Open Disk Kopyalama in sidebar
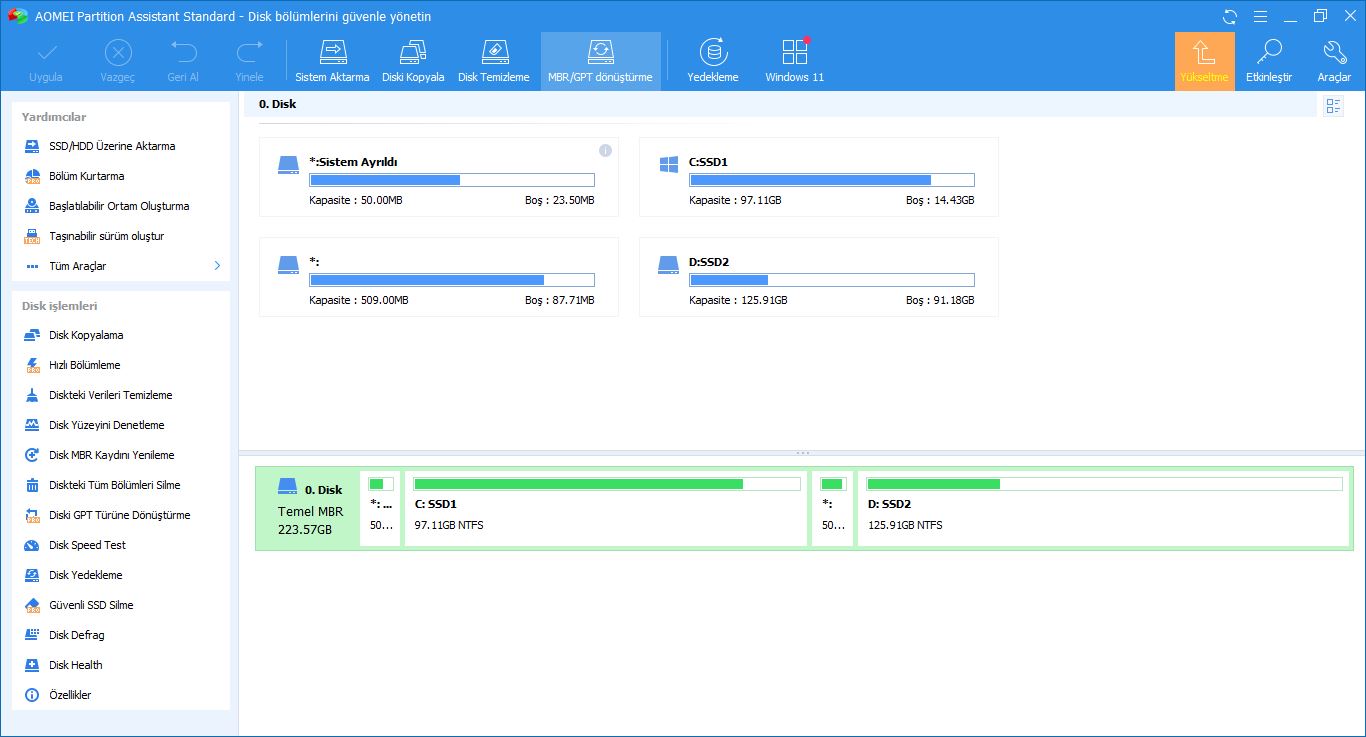Image resolution: width=1366 pixels, height=737 pixels. coord(86,335)
